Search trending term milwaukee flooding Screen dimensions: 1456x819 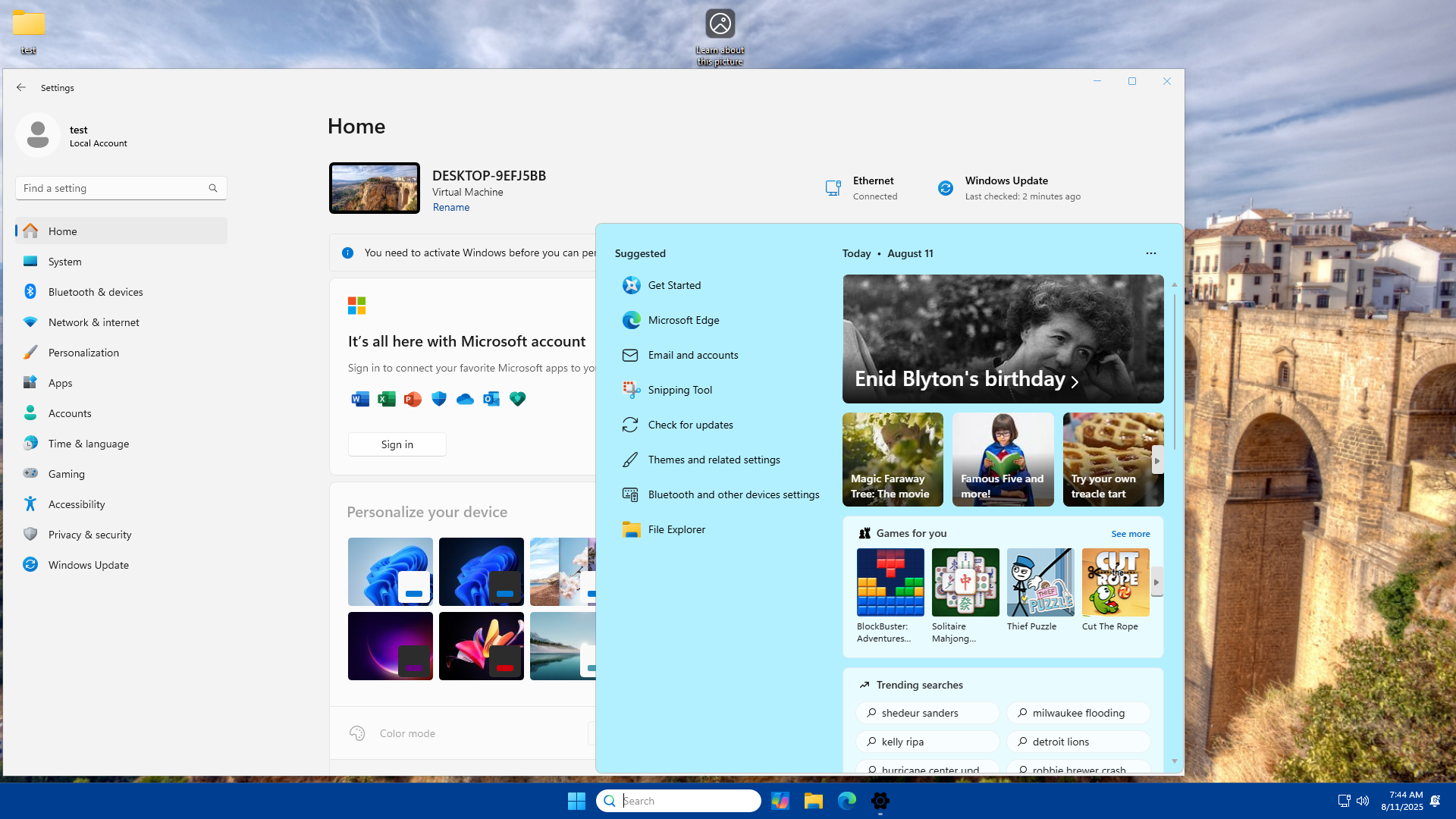point(1079,713)
